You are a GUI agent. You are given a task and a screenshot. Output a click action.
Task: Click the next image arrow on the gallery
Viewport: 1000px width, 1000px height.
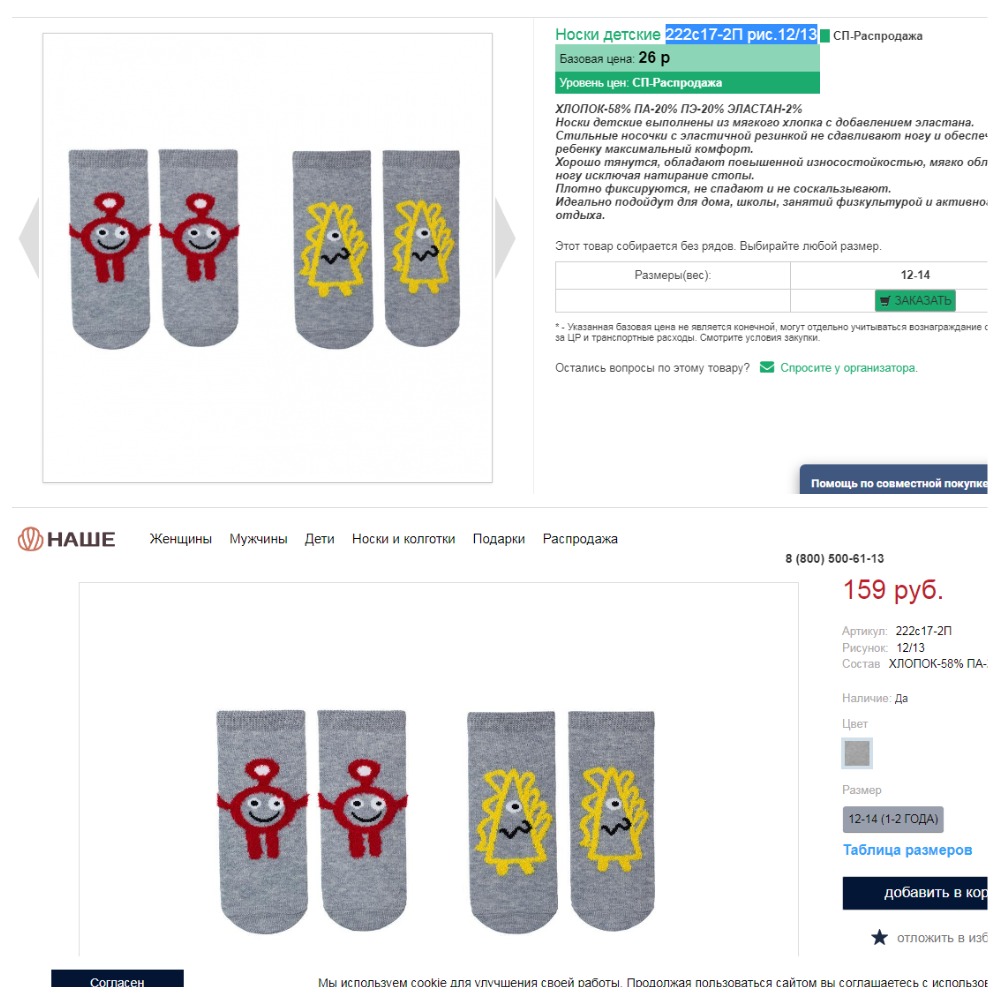tap(505, 238)
